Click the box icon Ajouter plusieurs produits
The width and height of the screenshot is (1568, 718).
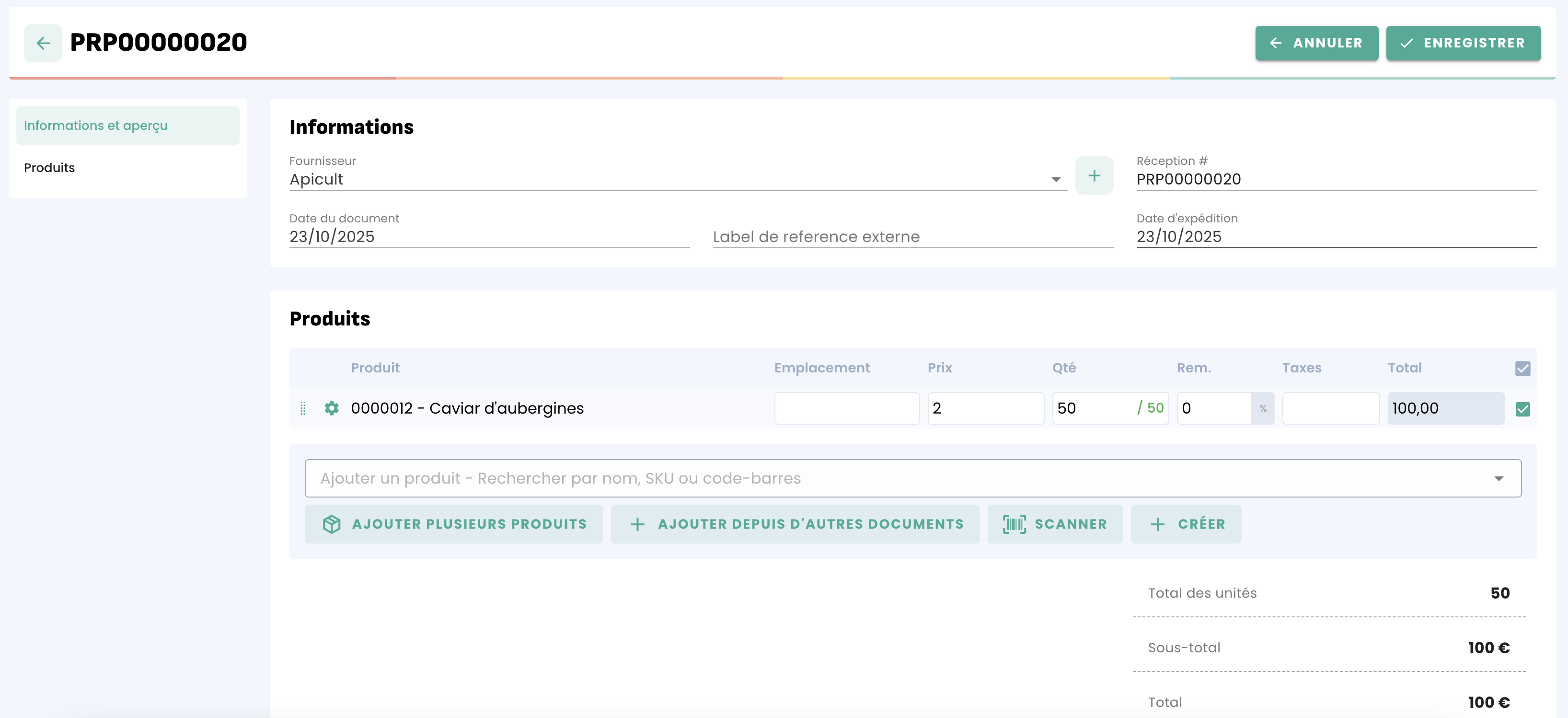click(x=453, y=524)
